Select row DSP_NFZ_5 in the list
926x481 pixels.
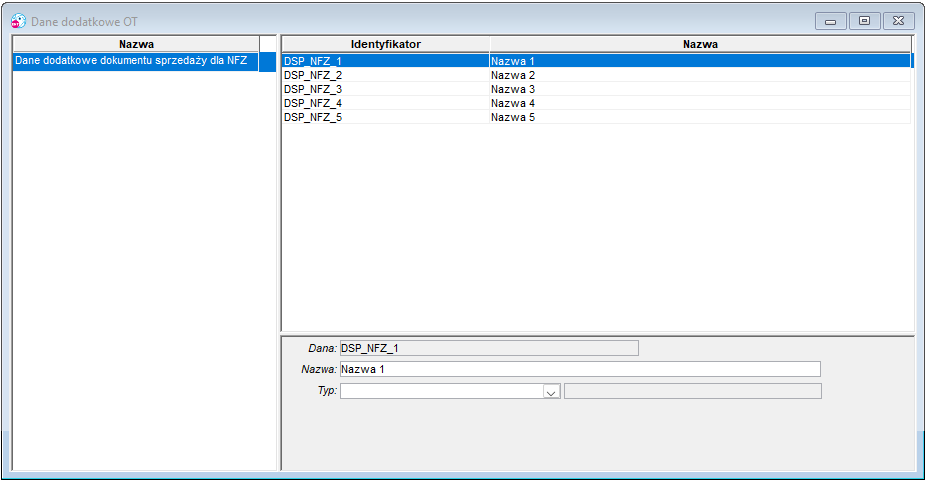tap(596, 117)
